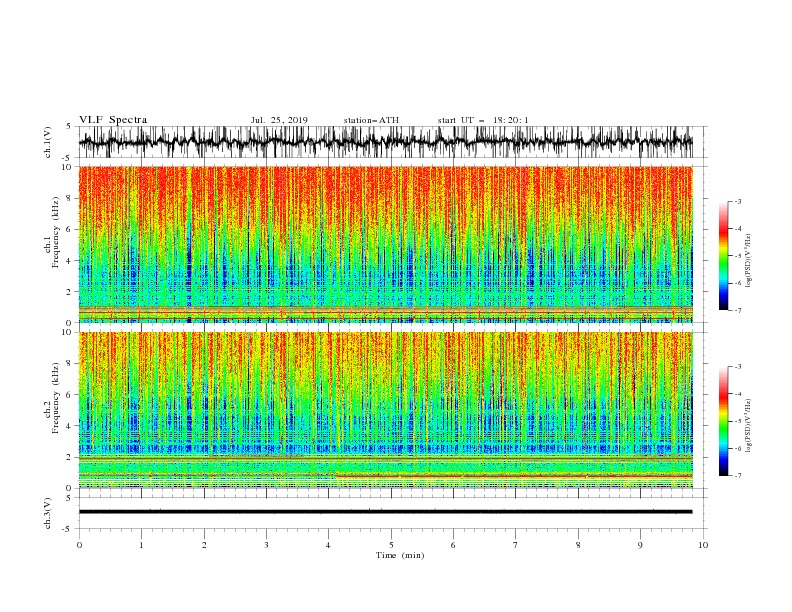
Task: Click the "VLF Spectra" plot title
Action: [x=113, y=120]
